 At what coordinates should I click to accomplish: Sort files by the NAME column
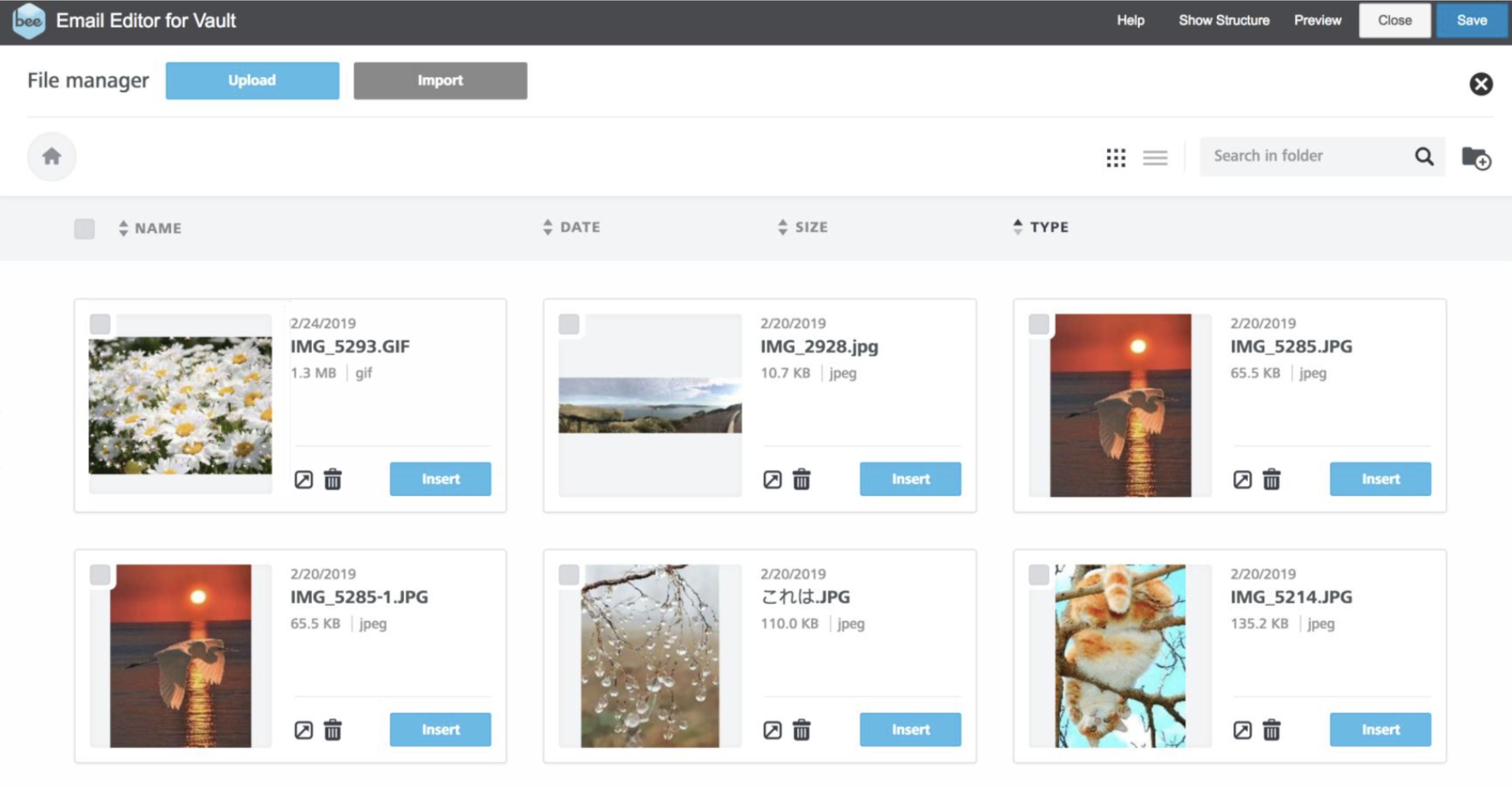coord(157,228)
